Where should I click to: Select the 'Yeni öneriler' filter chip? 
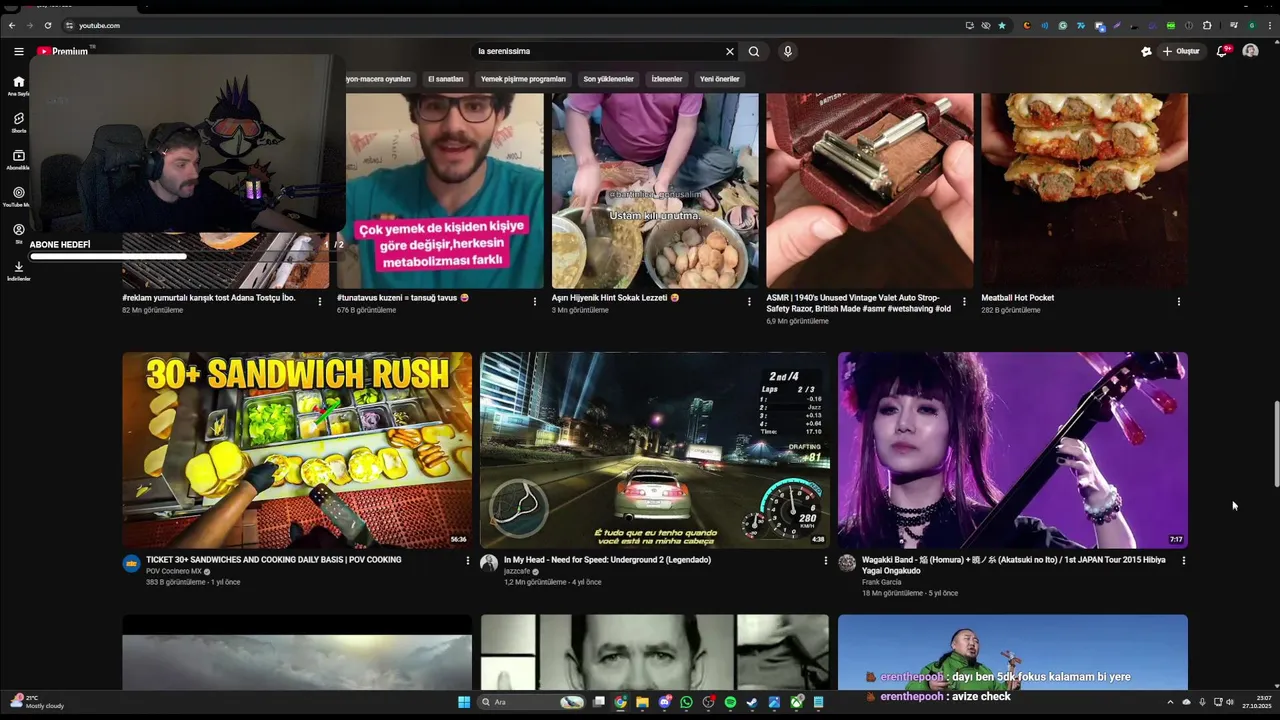(x=719, y=79)
